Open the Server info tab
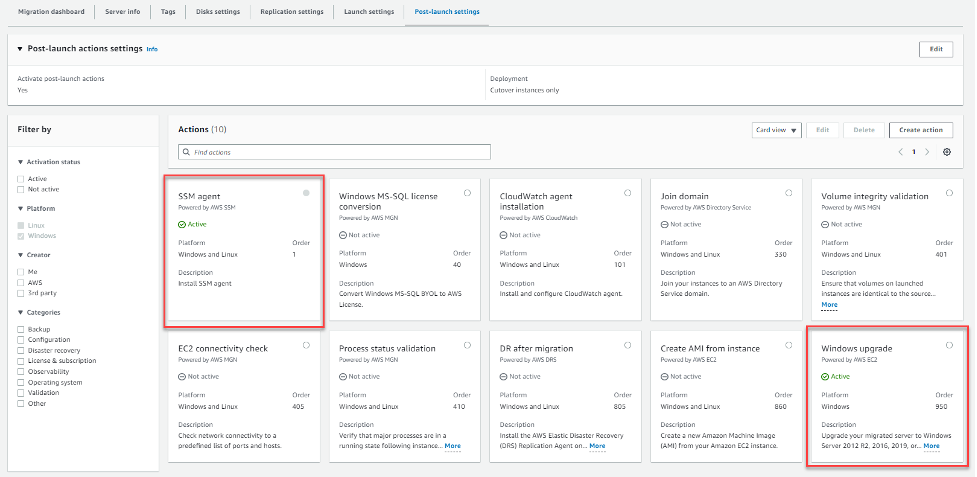Screen dimensions: 977x477 122,12
